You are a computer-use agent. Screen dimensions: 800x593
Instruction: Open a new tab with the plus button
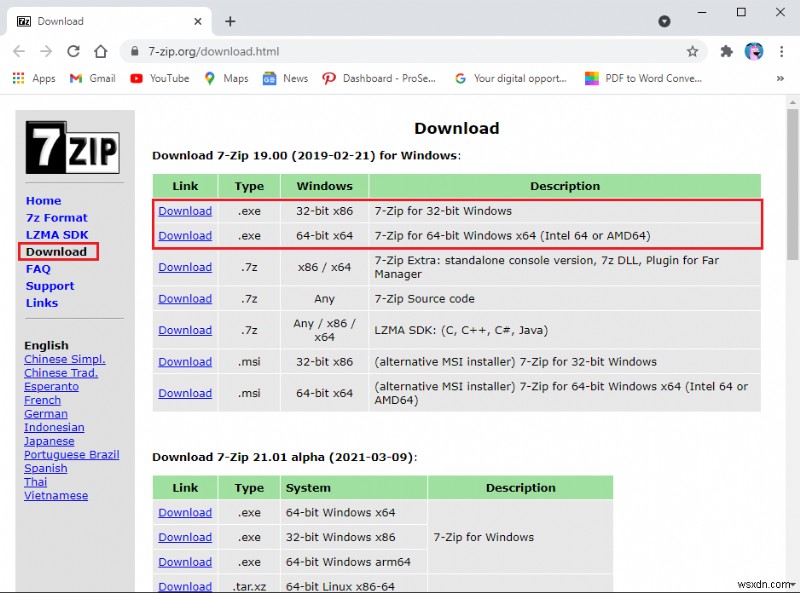tap(230, 20)
